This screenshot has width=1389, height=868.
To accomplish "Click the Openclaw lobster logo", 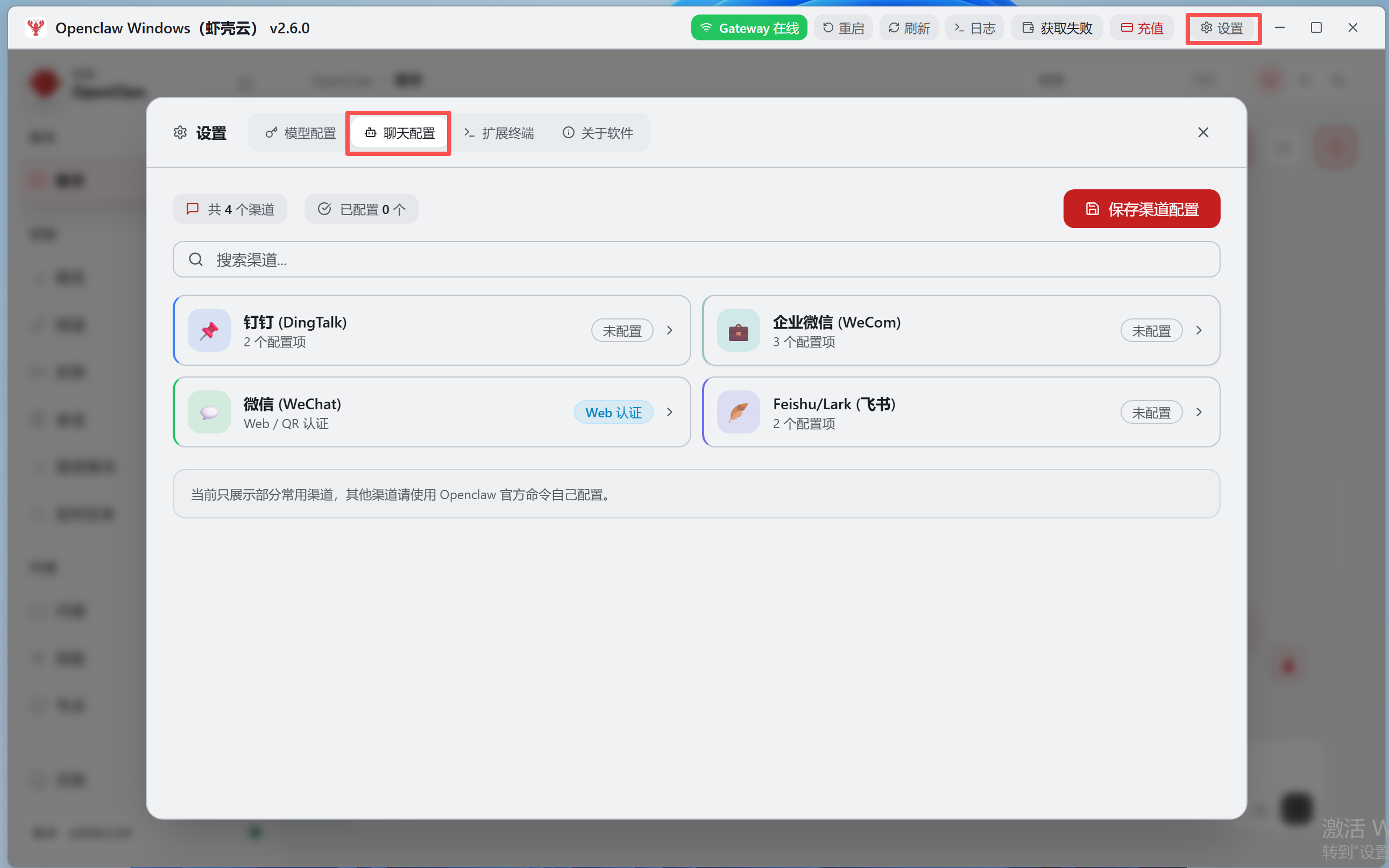I will click(x=36, y=27).
